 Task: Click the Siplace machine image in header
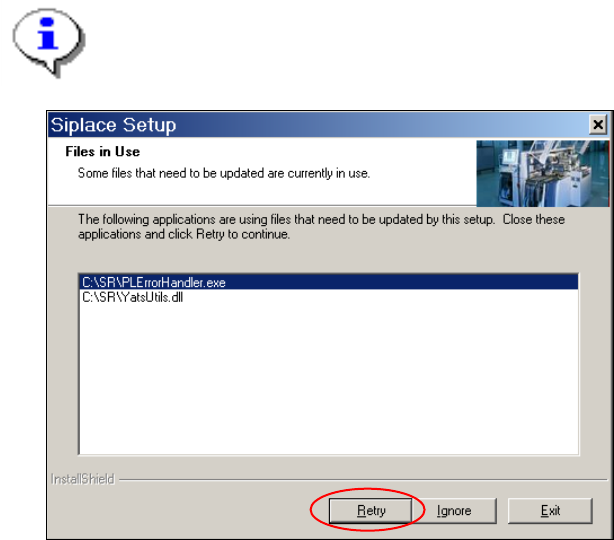542,173
